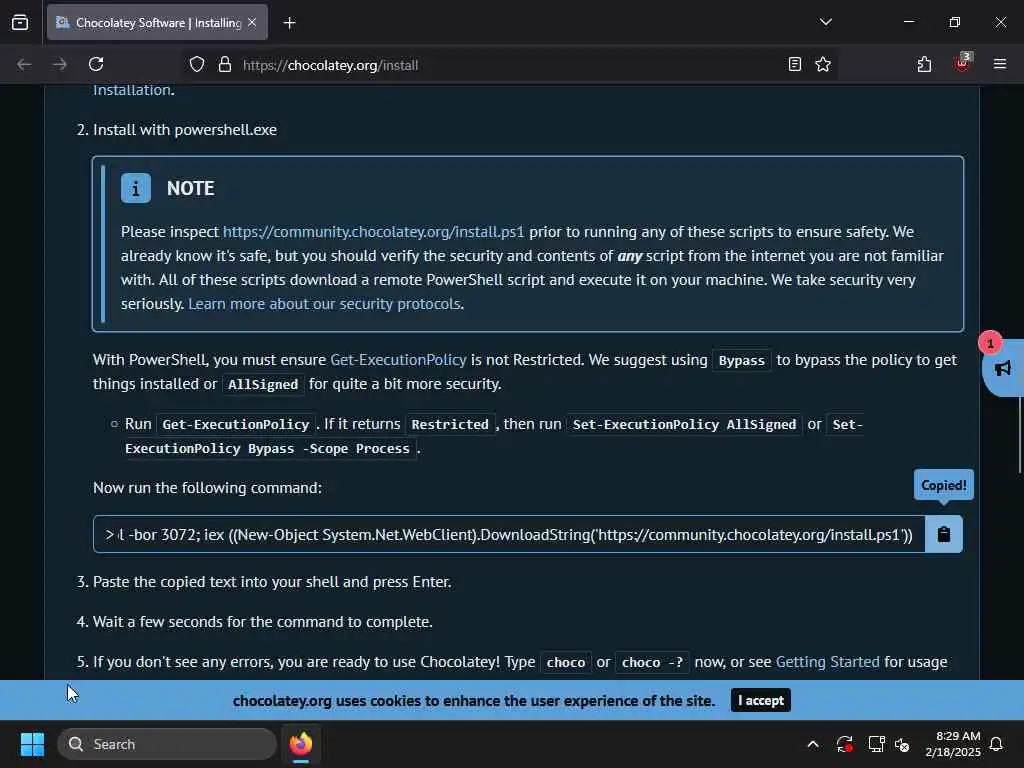Bookmark this page with star icon
This screenshot has height=768, width=1024.
coord(823,64)
